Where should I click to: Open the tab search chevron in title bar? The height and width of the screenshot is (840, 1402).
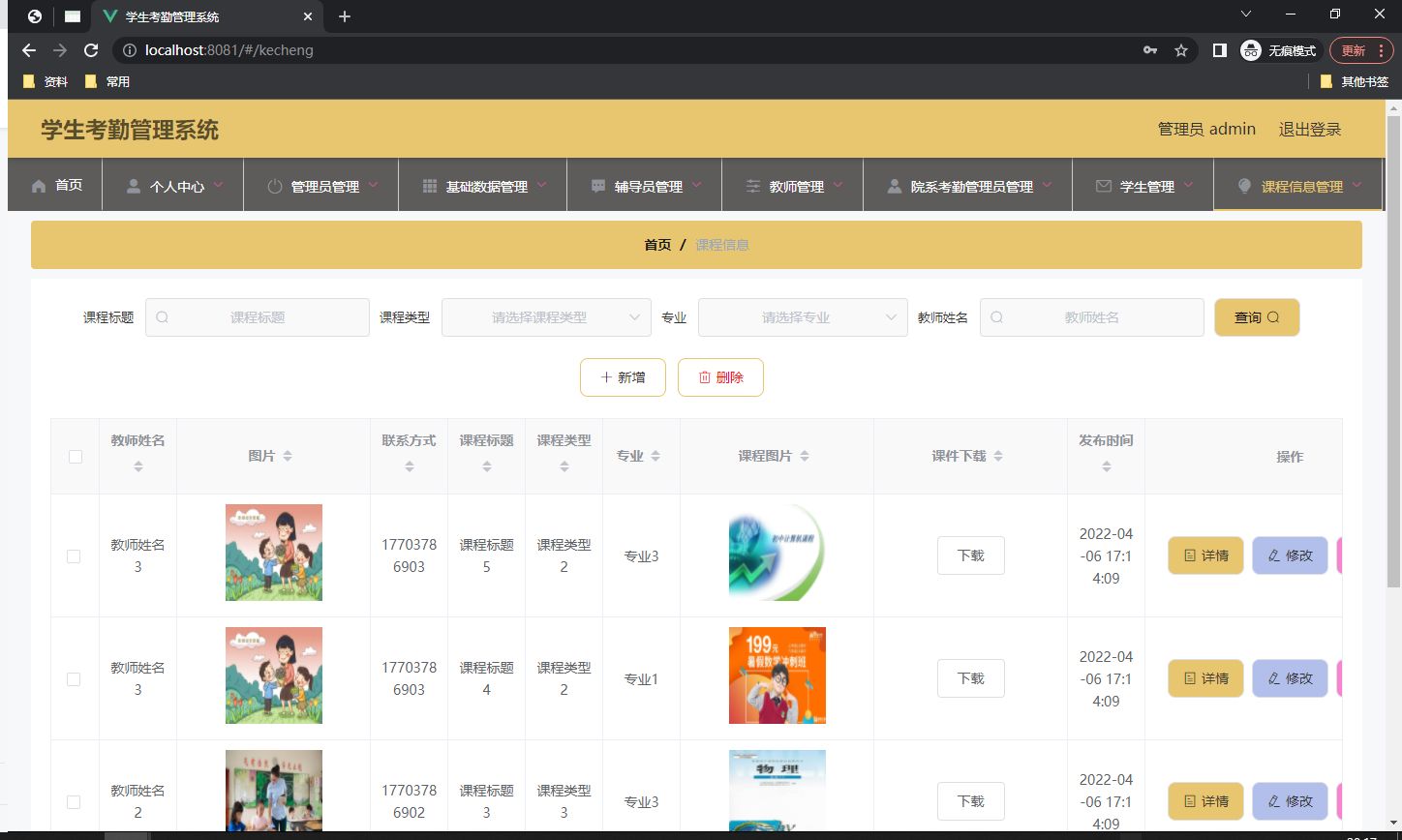(1246, 15)
